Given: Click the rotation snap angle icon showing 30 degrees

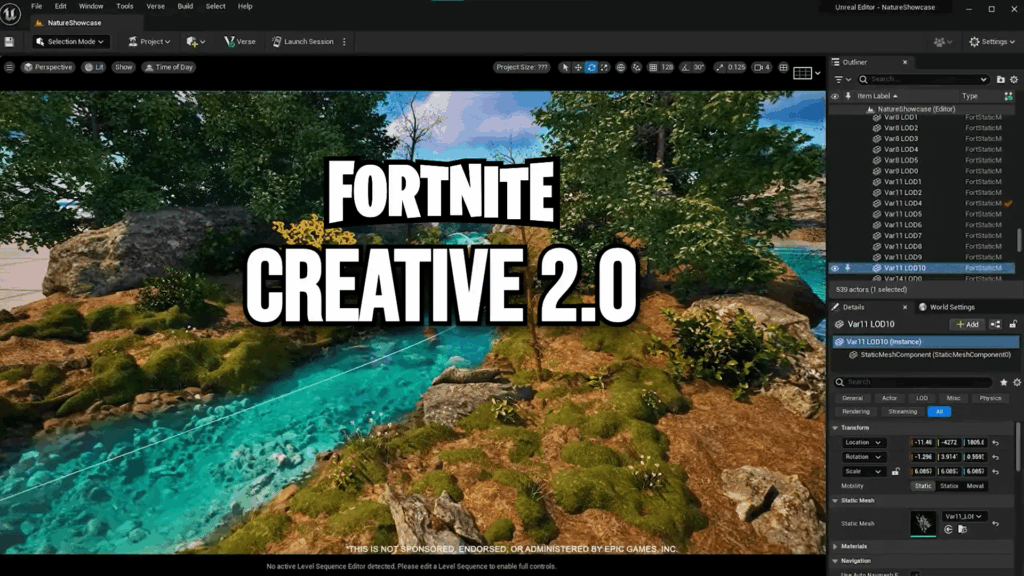Looking at the screenshot, I should point(685,66).
